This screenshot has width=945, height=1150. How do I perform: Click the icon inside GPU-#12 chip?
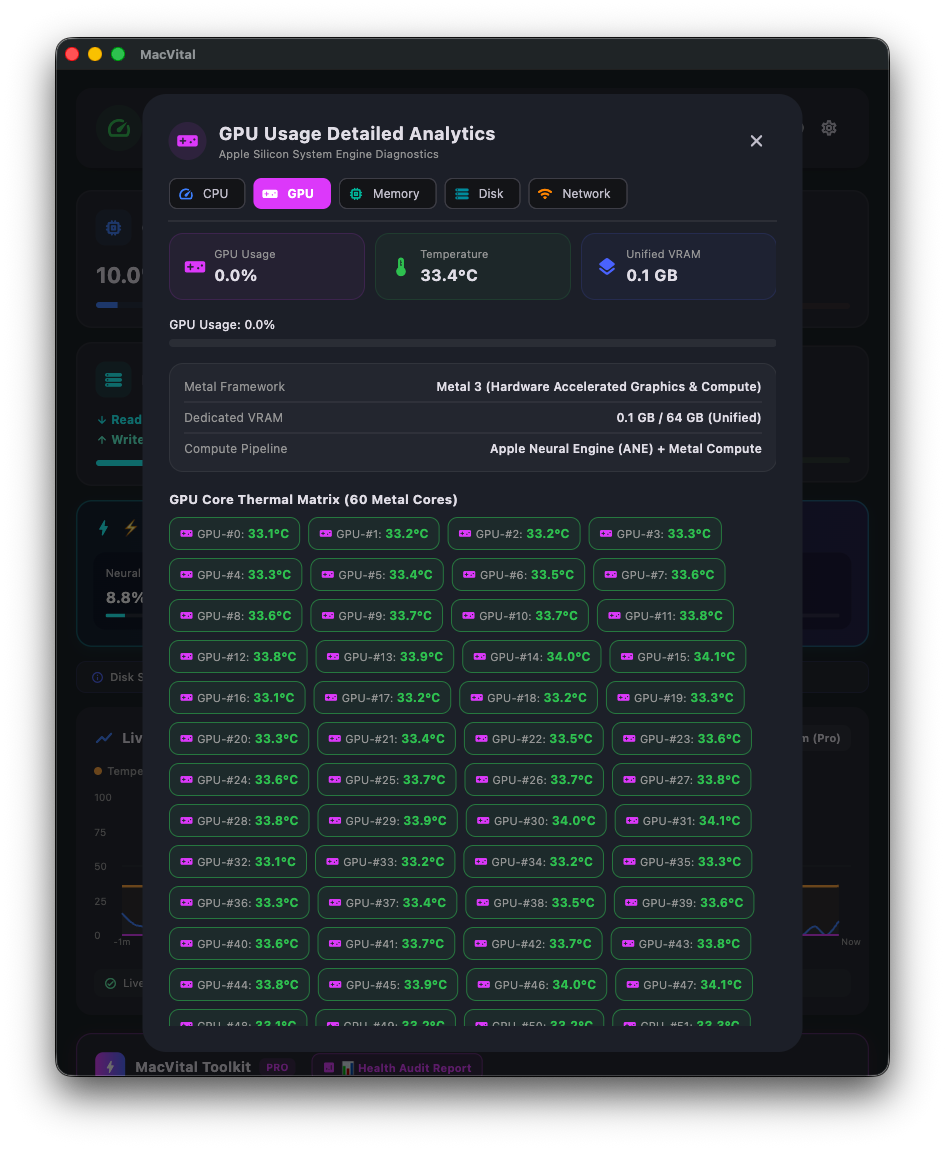[186, 656]
